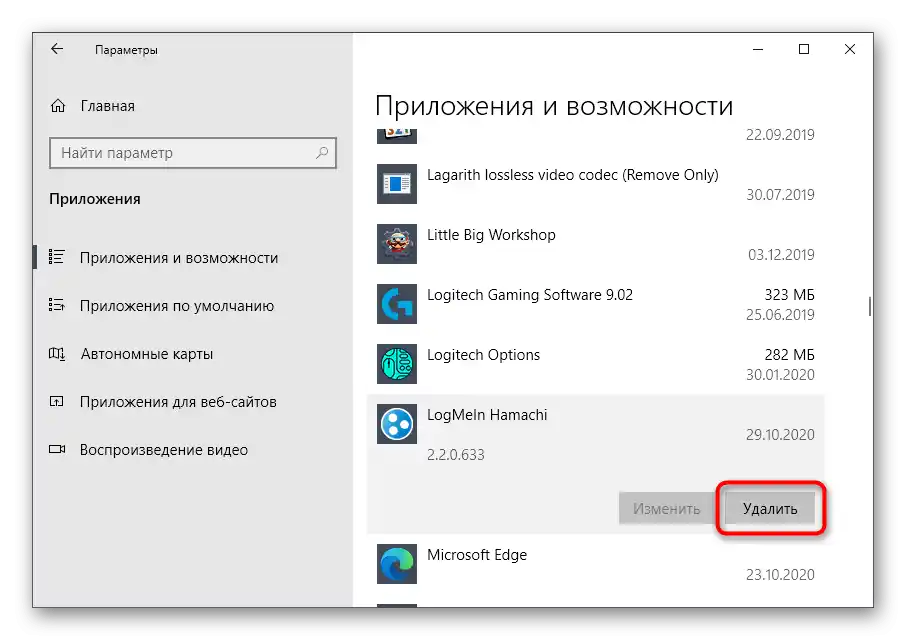The image size is (906, 640).
Task: Click the date 25.06.2019
Action: click(x=780, y=314)
